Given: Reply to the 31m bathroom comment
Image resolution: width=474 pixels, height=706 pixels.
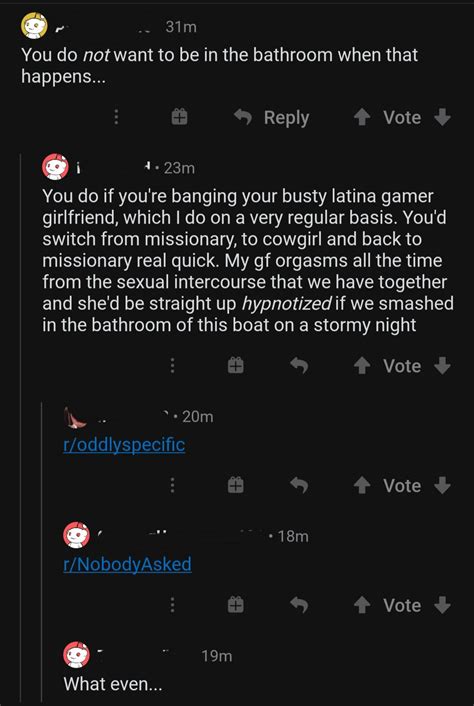Looking at the screenshot, I should tap(272, 118).
